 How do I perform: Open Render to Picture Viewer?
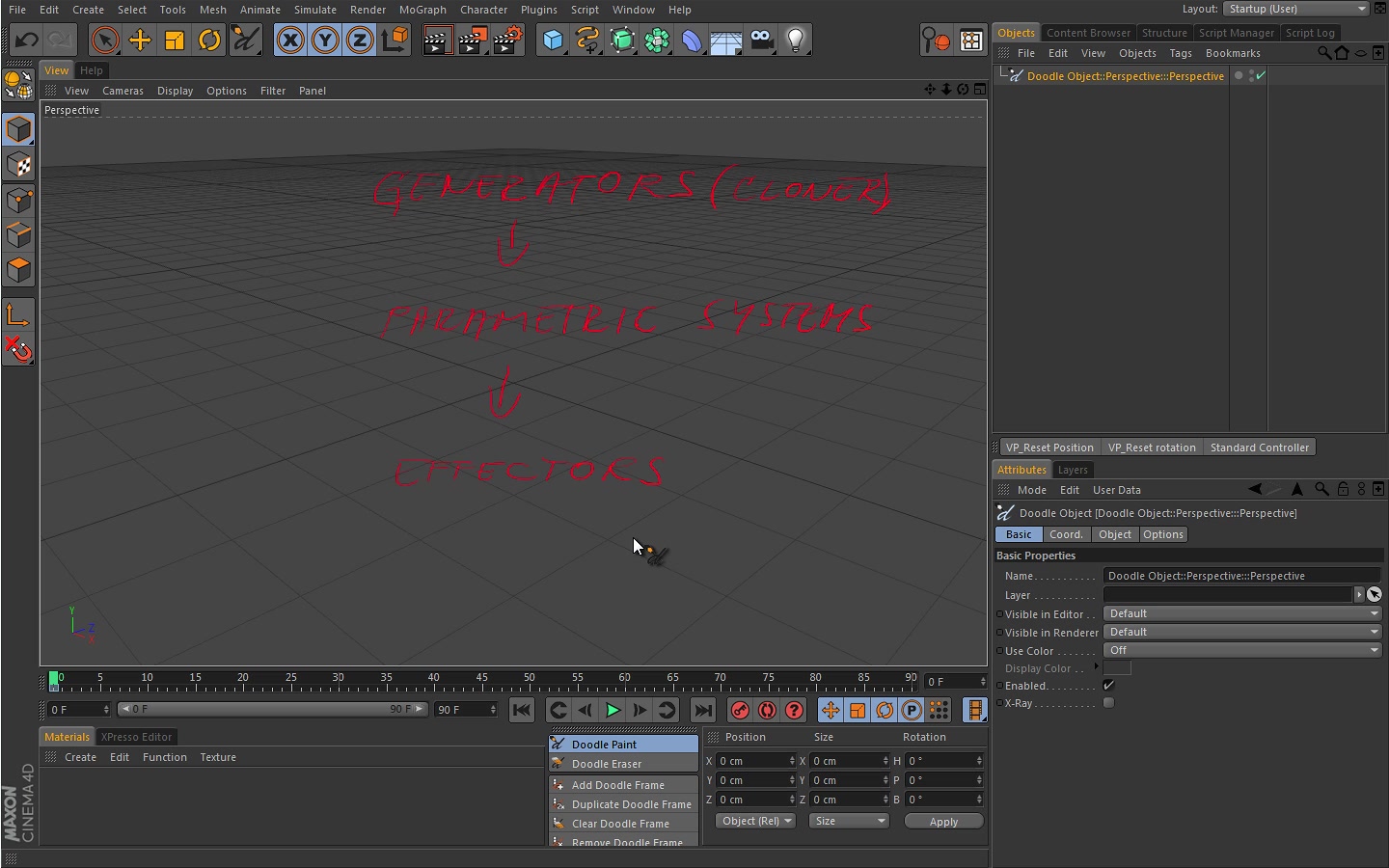[x=472, y=40]
